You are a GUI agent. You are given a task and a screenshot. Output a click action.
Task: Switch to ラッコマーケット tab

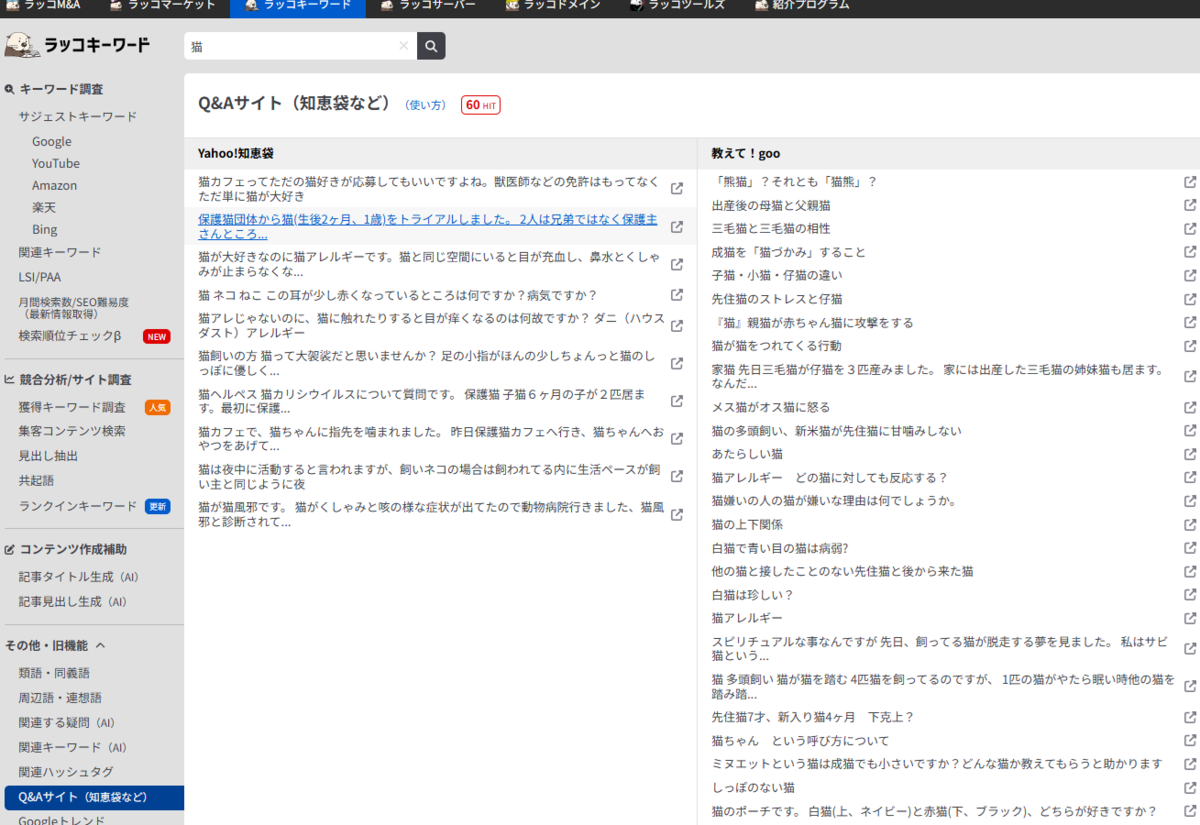162,6
